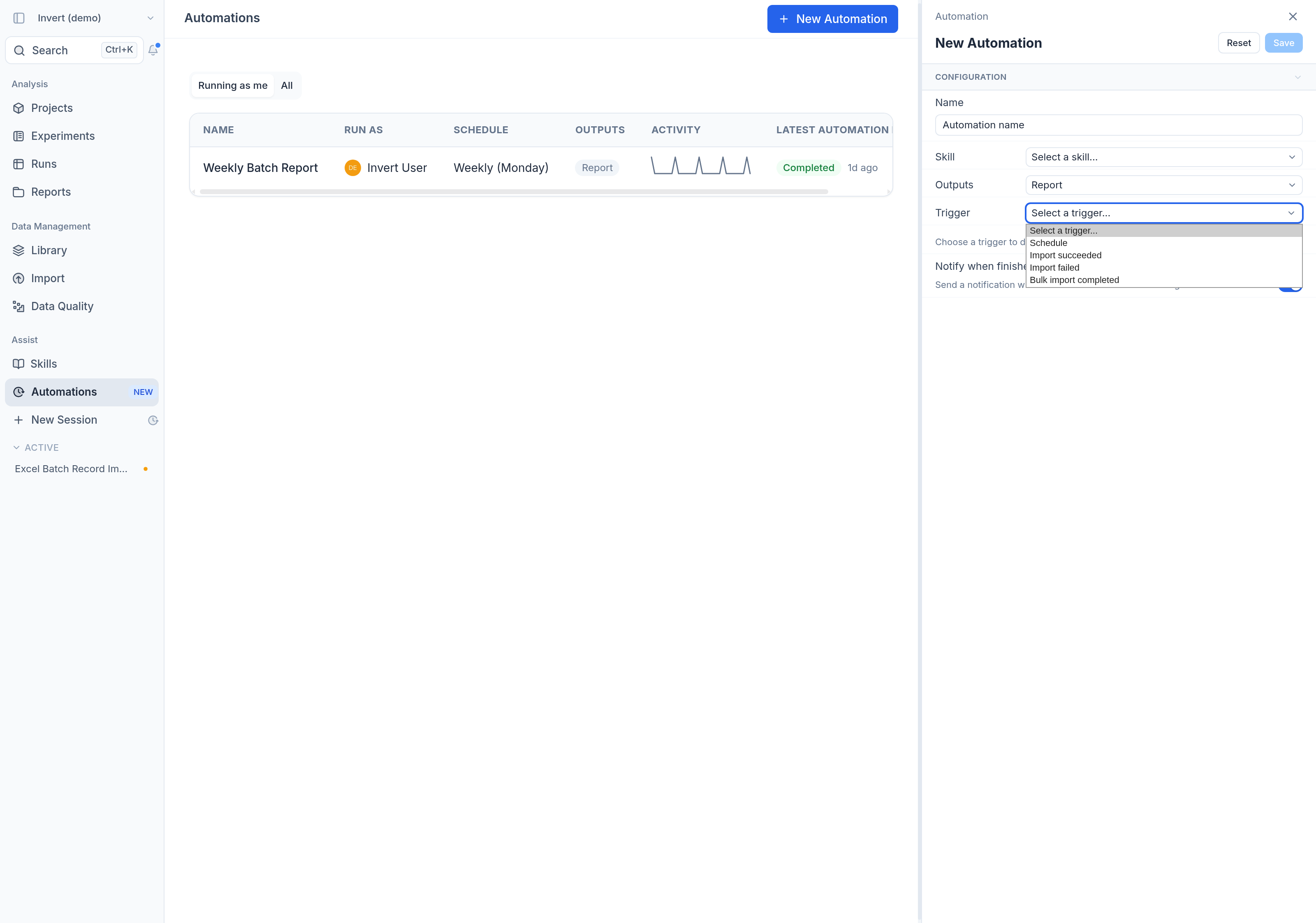
Task: Click the table horizontal scrollbar
Action: point(514,192)
